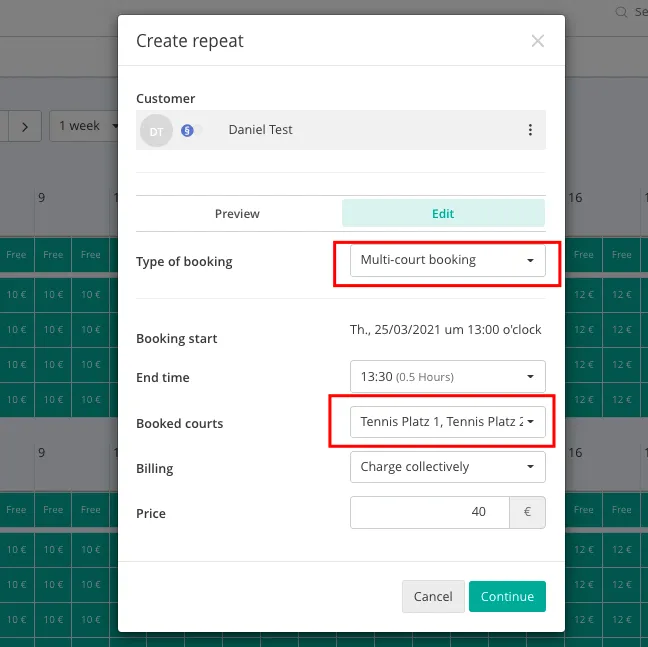
Task: Click the Daniel Test customer name
Action: (260, 130)
